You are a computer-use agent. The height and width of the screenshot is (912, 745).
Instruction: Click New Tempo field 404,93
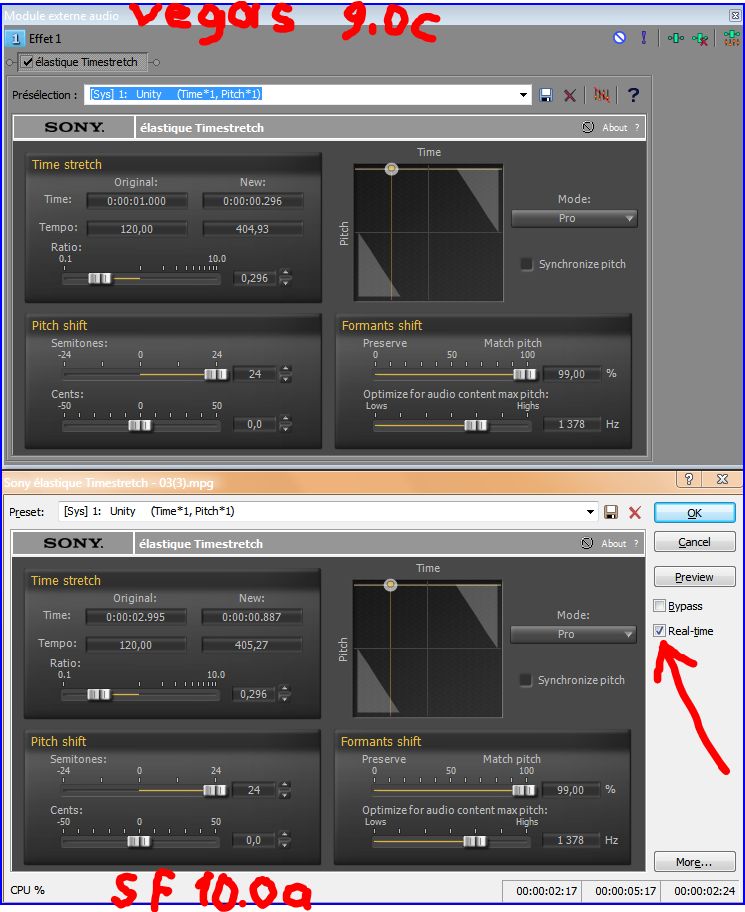point(252,229)
